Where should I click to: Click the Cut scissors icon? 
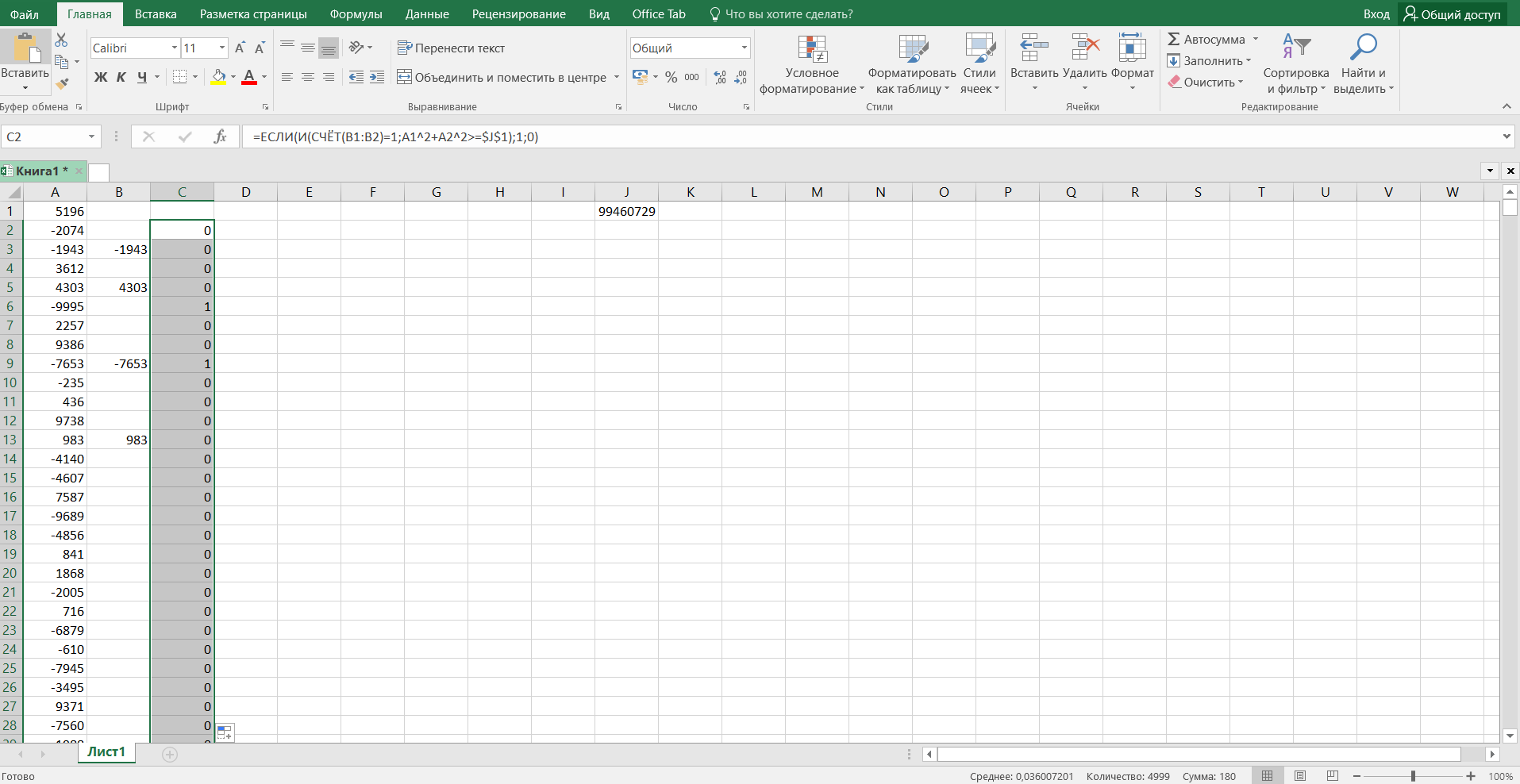click(x=61, y=40)
